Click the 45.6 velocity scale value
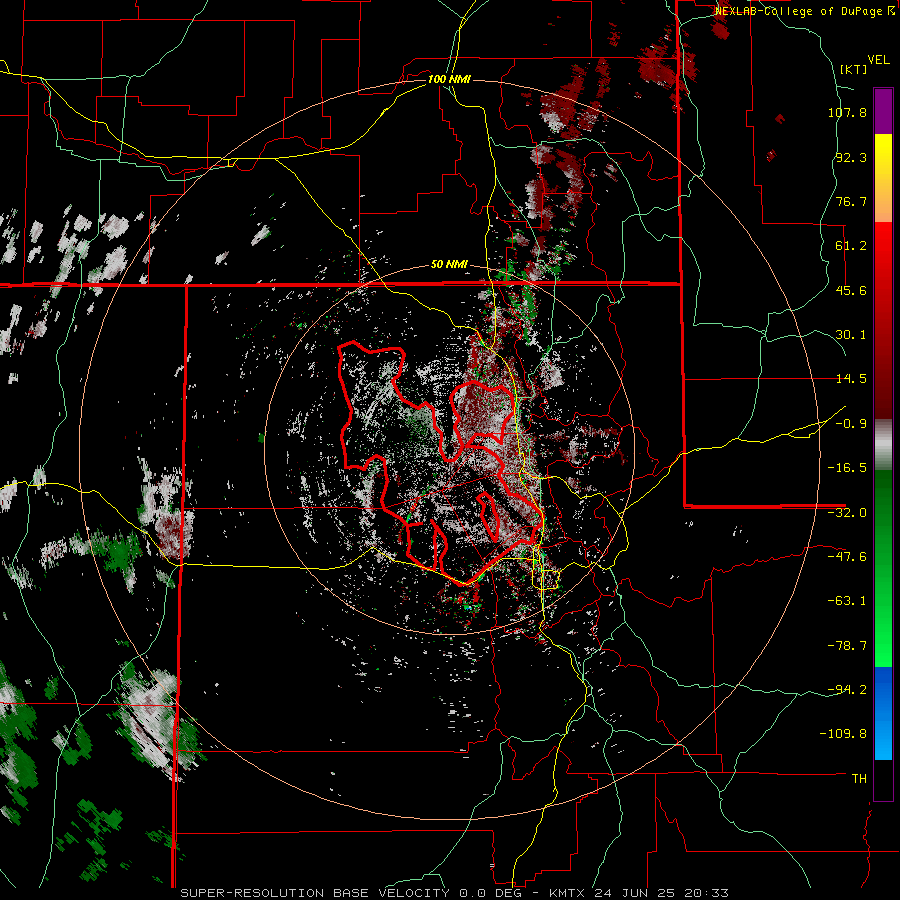900x900 pixels. click(851, 290)
